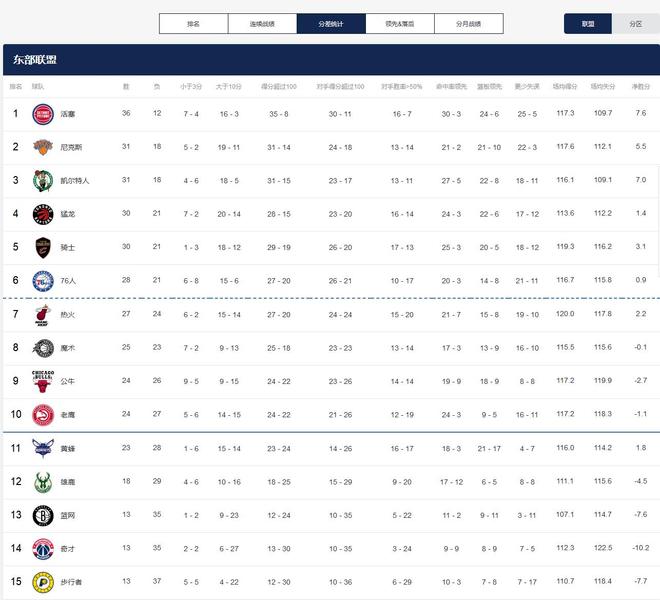660x600 pixels.
Task: Select the 领先&落后 tab
Action: click(x=400, y=23)
